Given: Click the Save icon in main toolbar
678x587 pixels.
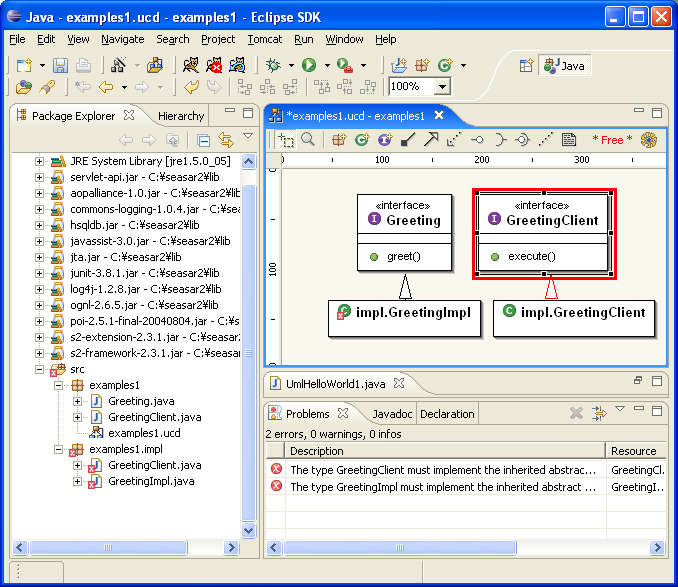Looking at the screenshot, I should click(x=61, y=65).
